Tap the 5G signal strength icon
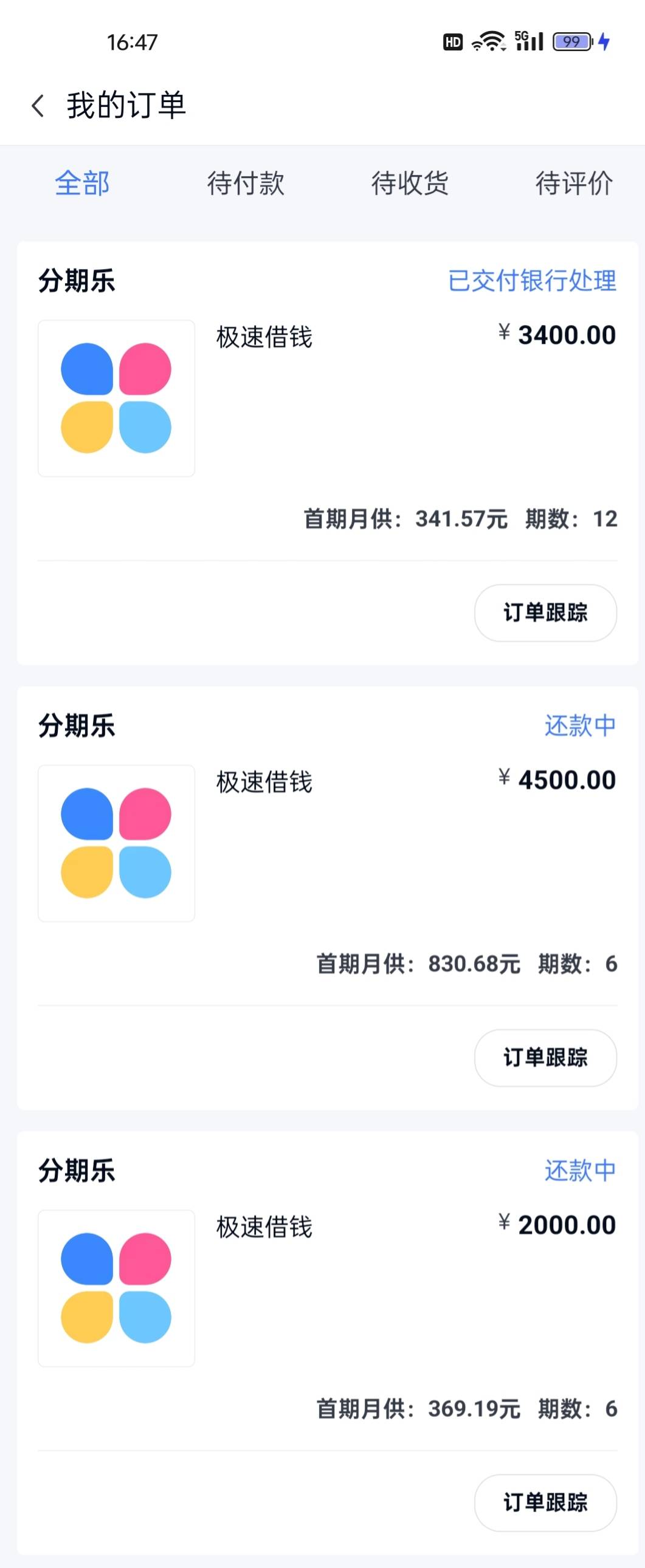 coord(529,41)
